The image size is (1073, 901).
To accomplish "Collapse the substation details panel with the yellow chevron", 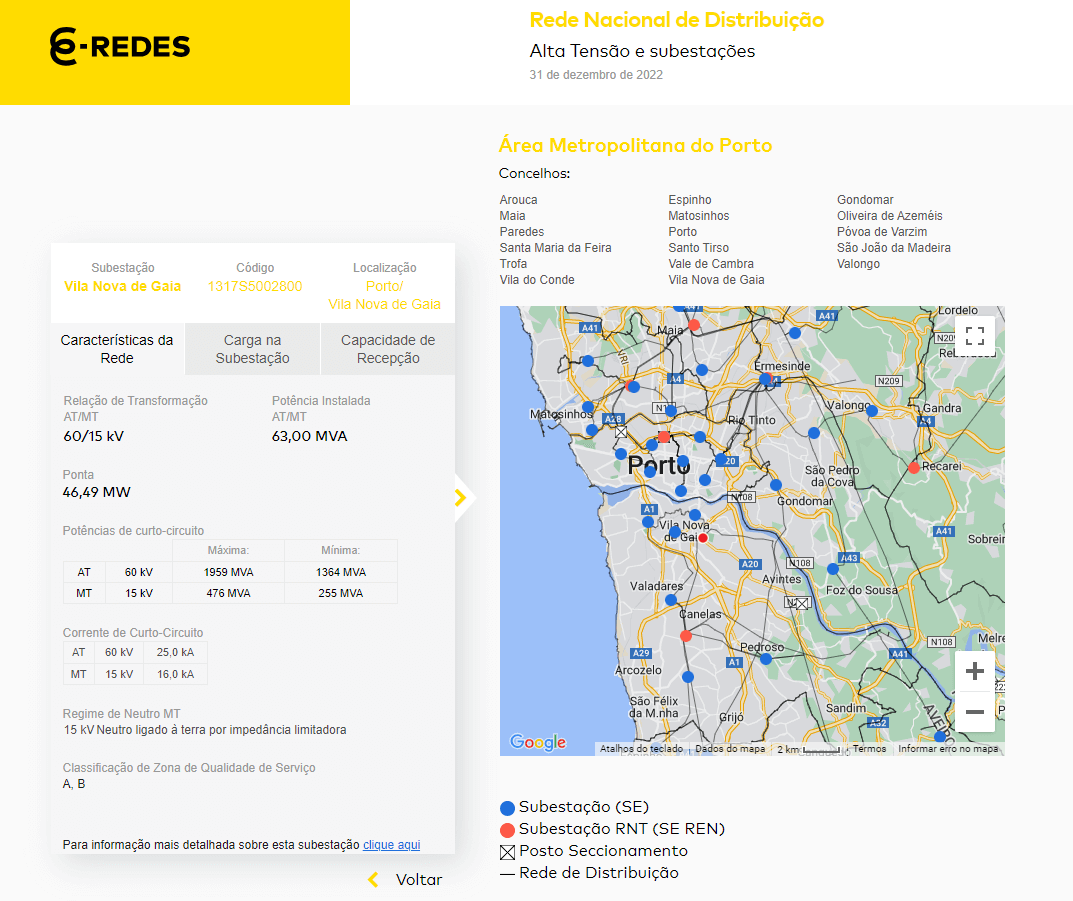I will (460, 497).
